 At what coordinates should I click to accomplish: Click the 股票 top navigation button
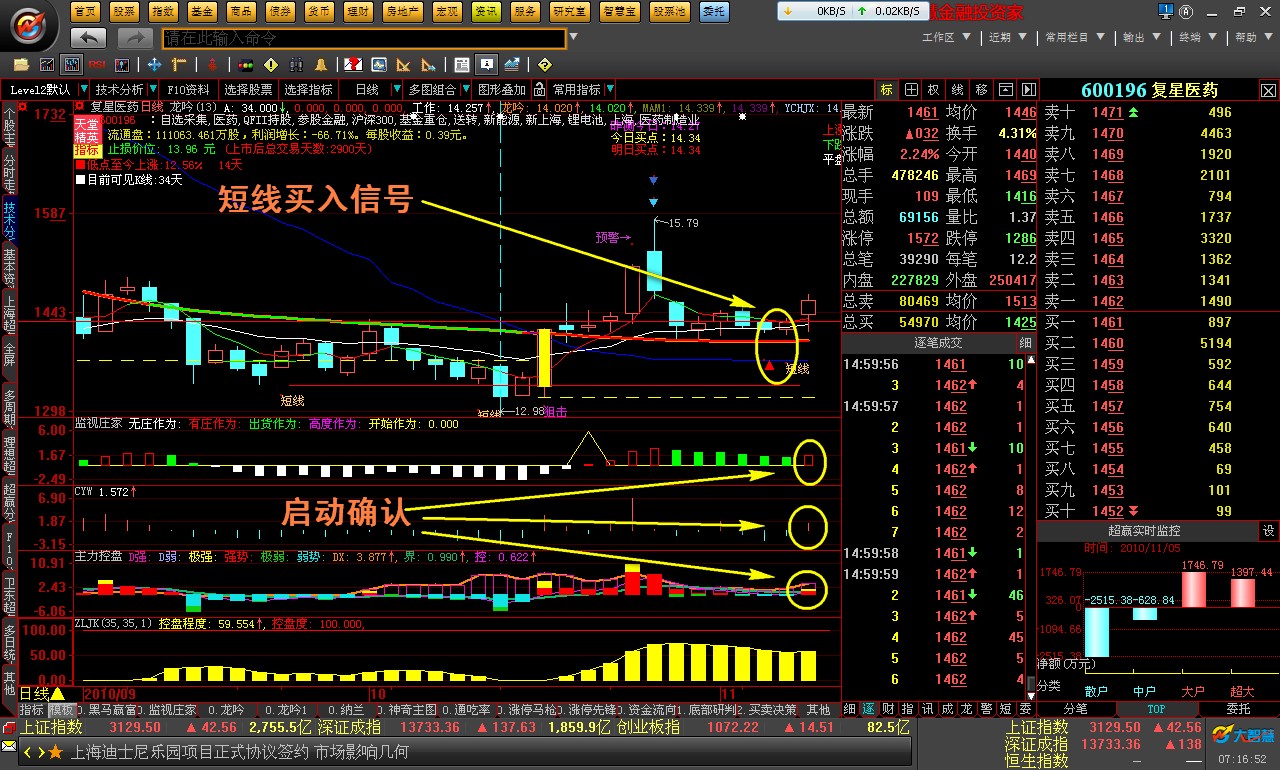124,11
